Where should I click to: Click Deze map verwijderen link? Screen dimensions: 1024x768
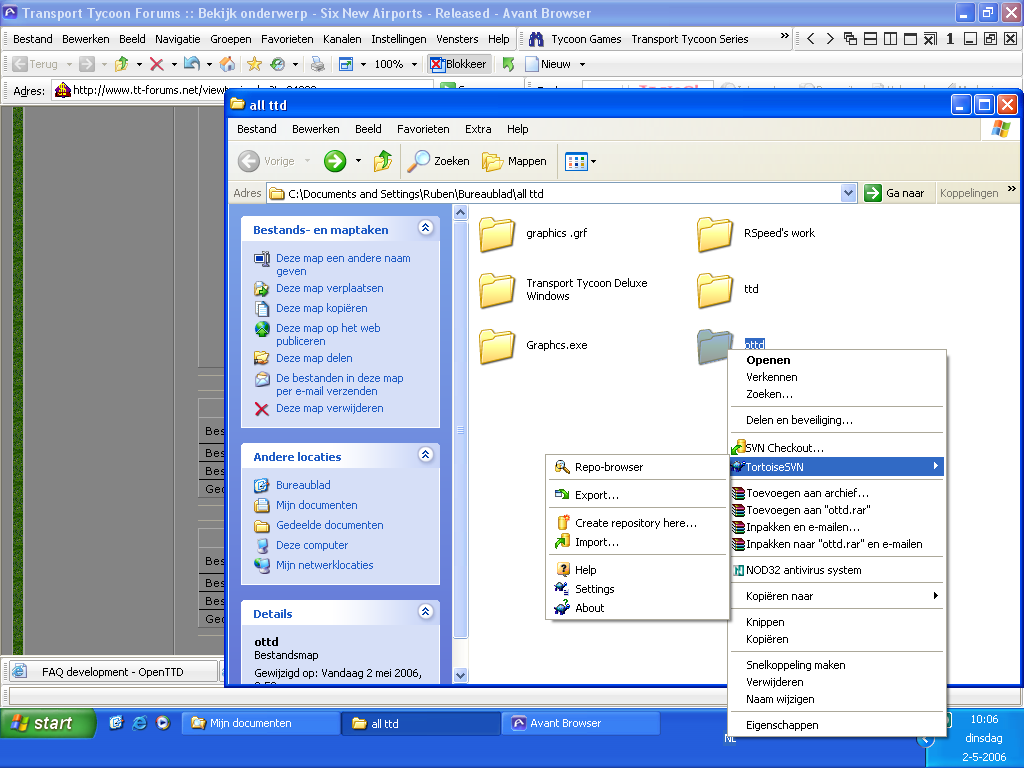pyautogui.click(x=329, y=409)
